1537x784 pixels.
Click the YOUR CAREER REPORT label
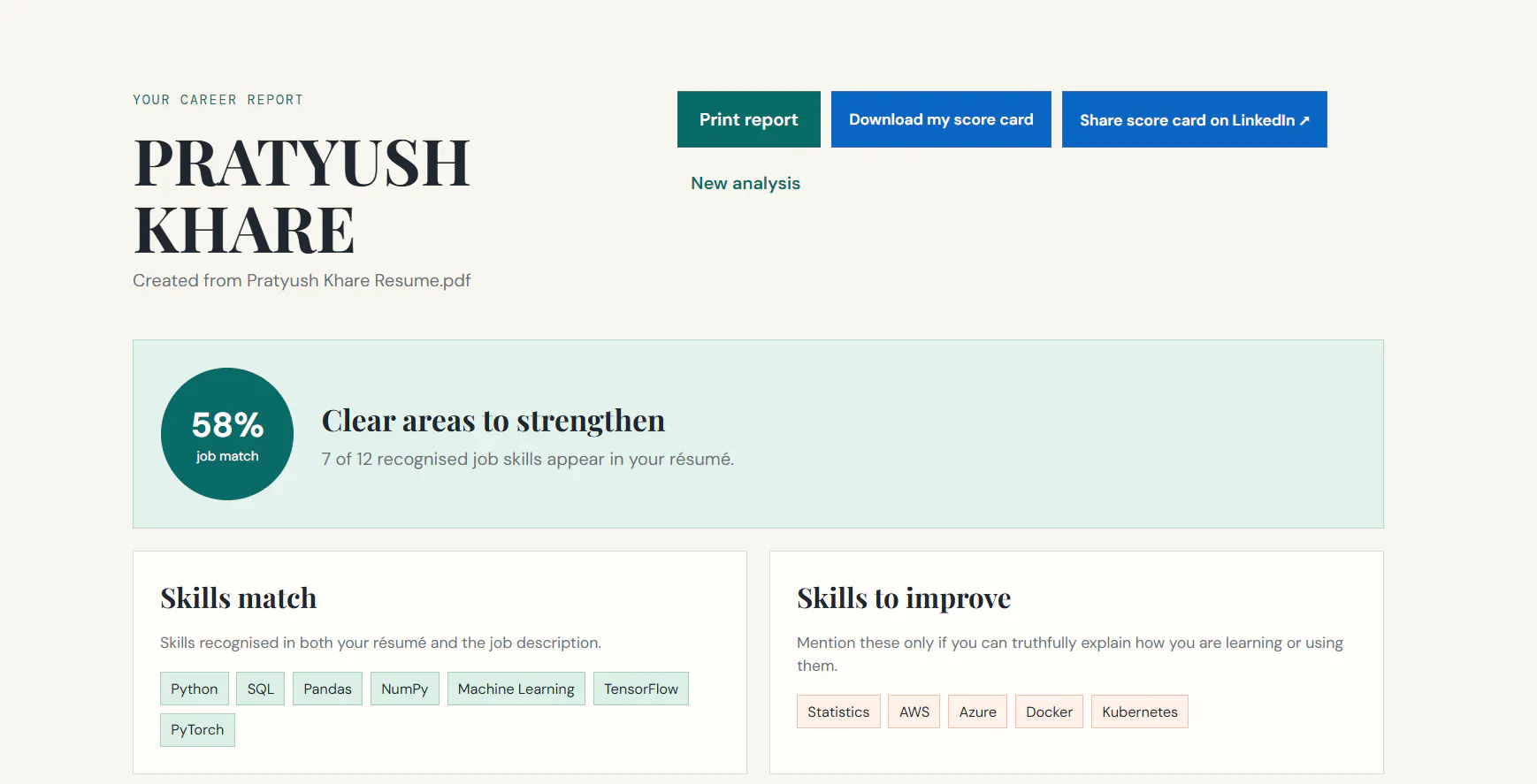click(x=218, y=100)
